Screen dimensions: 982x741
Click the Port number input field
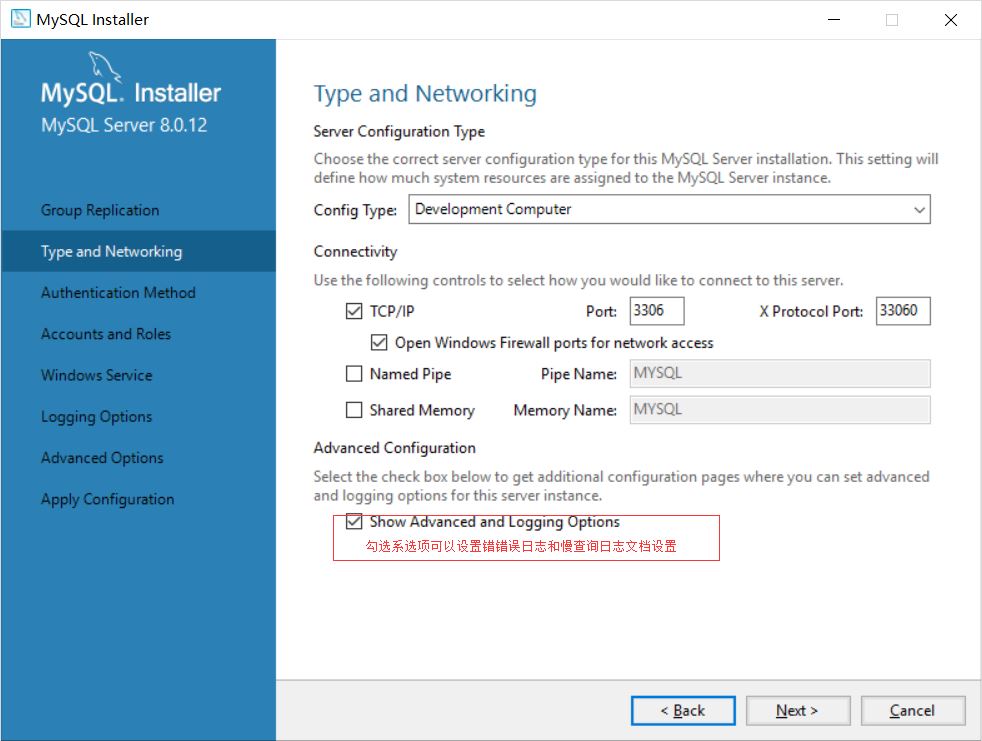tap(657, 311)
